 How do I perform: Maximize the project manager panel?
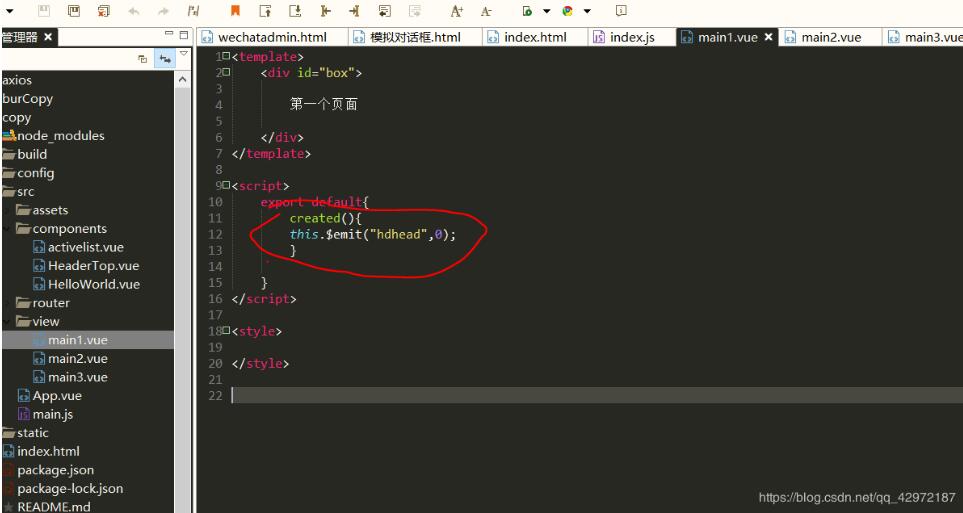coord(184,35)
